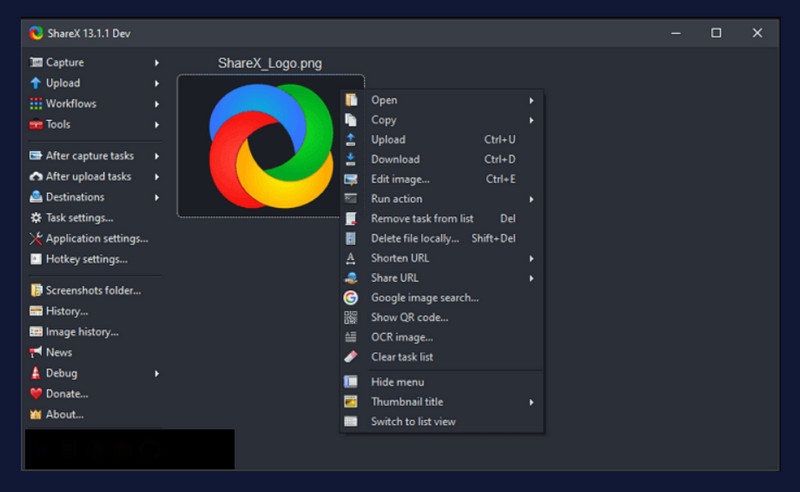Viewport: 800px width, 492px height.
Task: Click the Destinations icon
Action: tap(36, 197)
